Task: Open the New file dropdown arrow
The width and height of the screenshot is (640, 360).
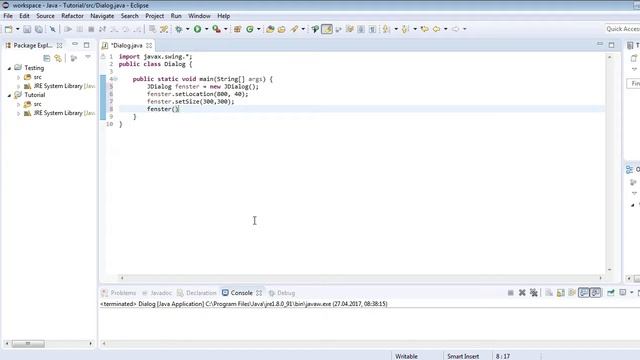Action: point(17,29)
